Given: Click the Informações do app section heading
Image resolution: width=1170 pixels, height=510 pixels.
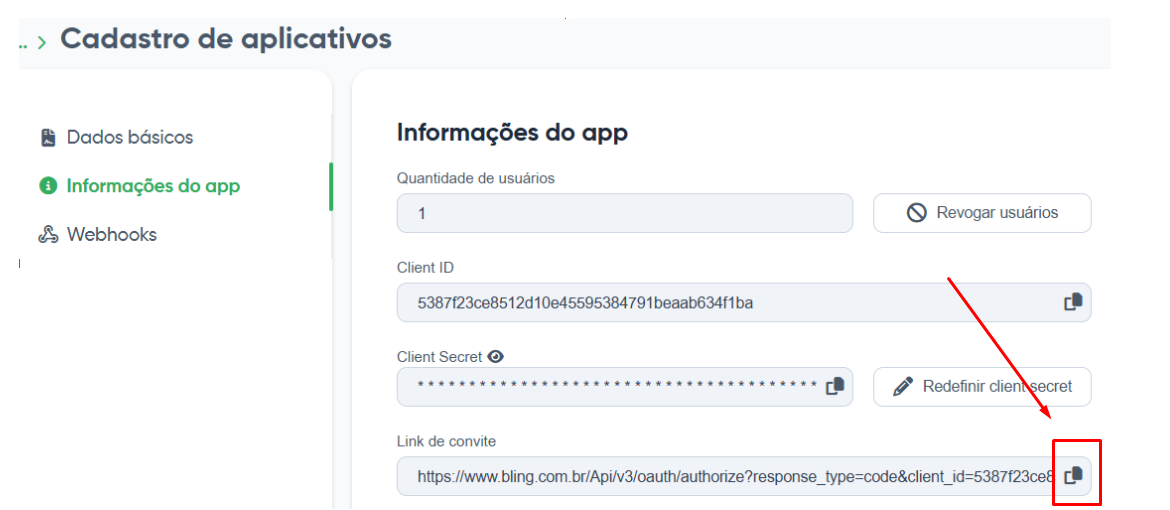Looking at the screenshot, I should 513,132.
